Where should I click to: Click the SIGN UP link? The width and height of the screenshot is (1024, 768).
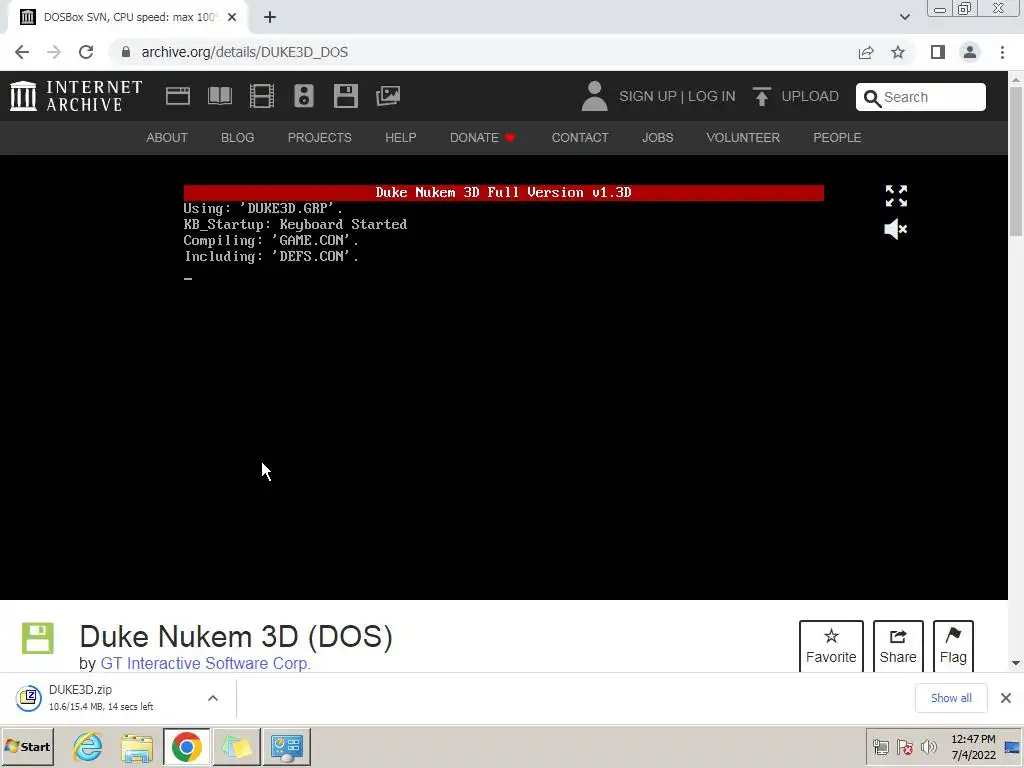tap(648, 97)
